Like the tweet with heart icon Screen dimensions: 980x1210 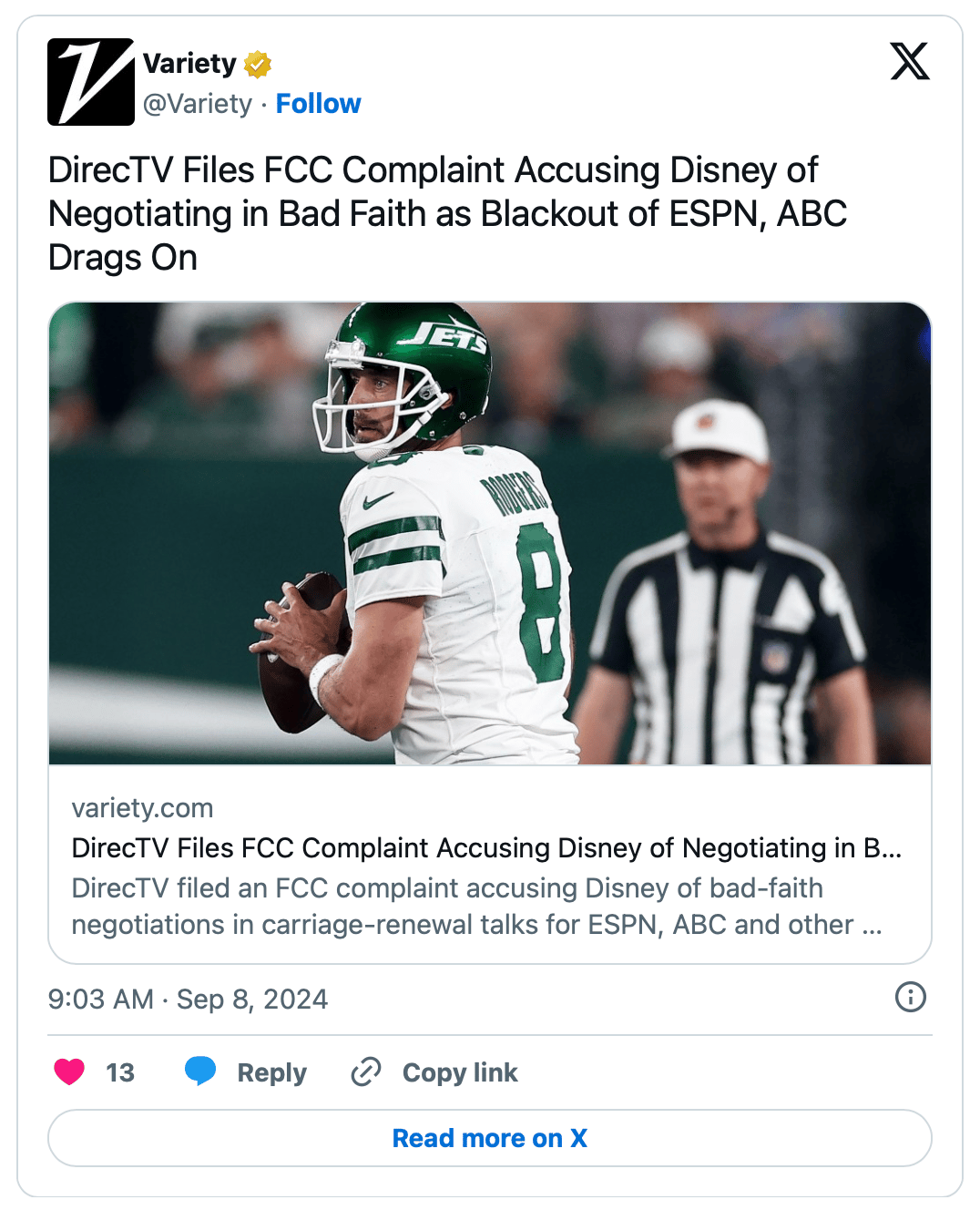69,1072
